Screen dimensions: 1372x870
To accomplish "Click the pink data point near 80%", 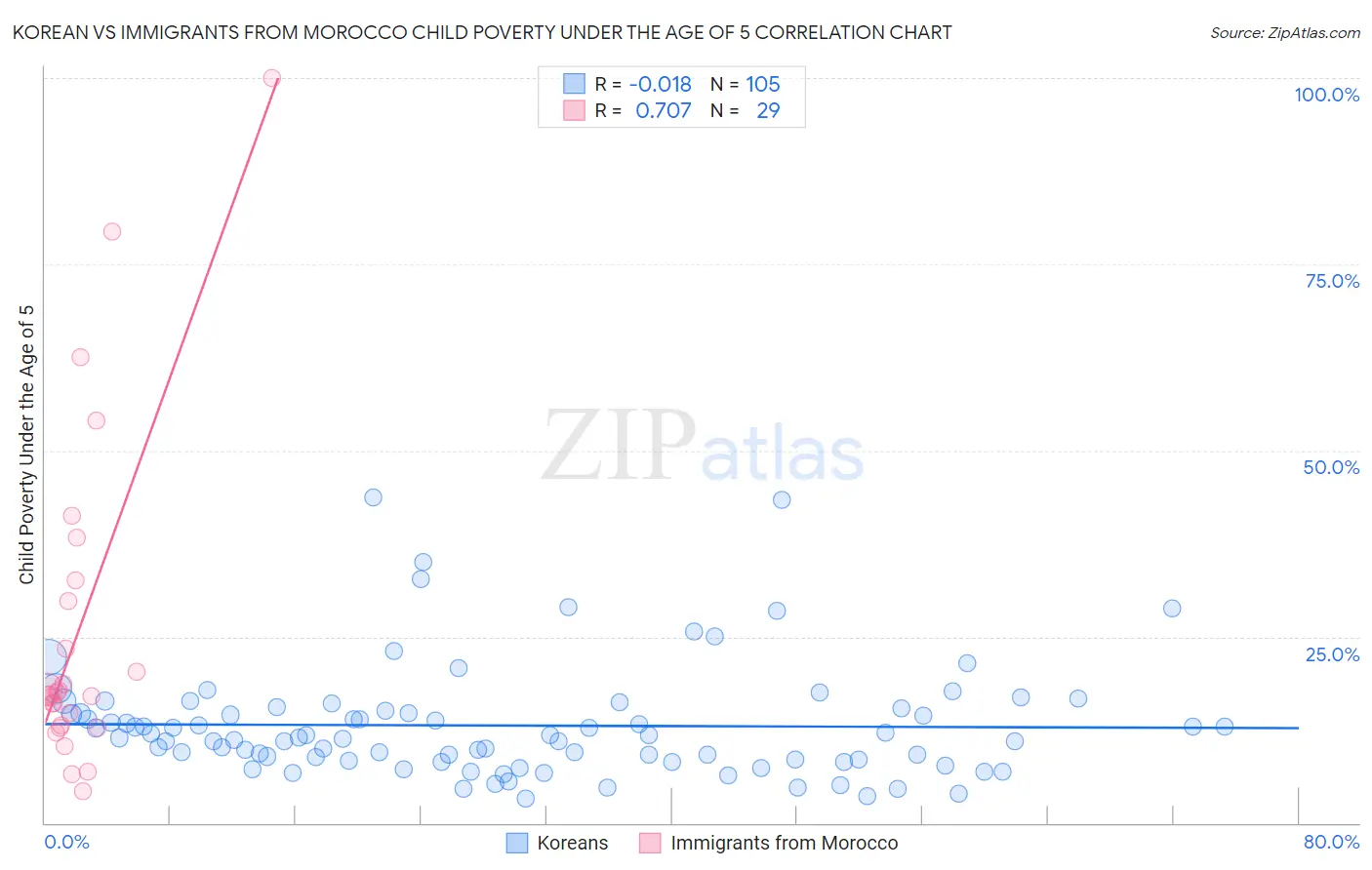I will [x=112, y=231].
